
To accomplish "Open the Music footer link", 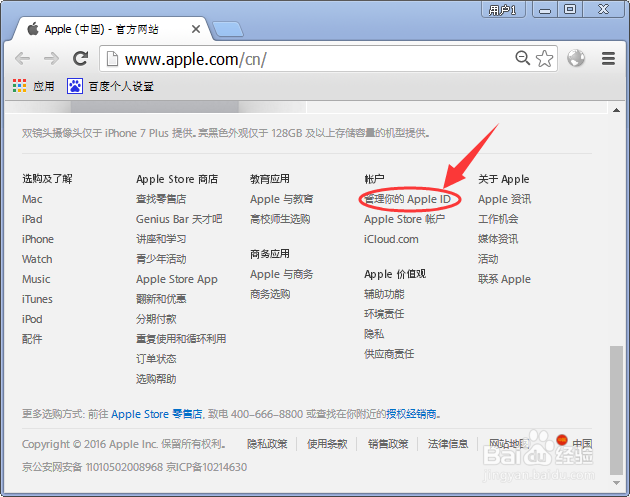I will tap(36, 279).
